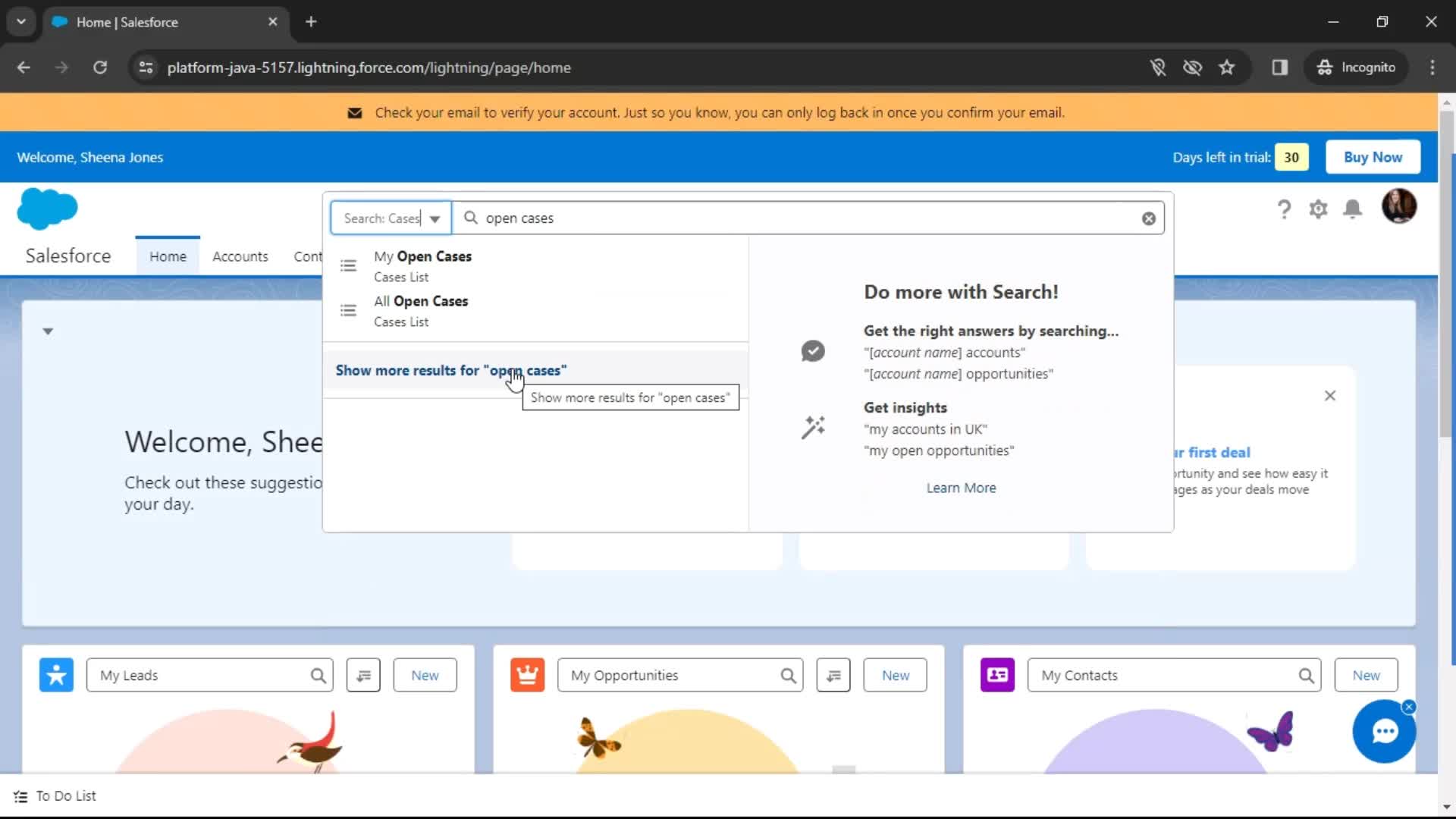Go back with browser back arrow
Viewport: 1456px width, 819px height.
click(24, 67)
